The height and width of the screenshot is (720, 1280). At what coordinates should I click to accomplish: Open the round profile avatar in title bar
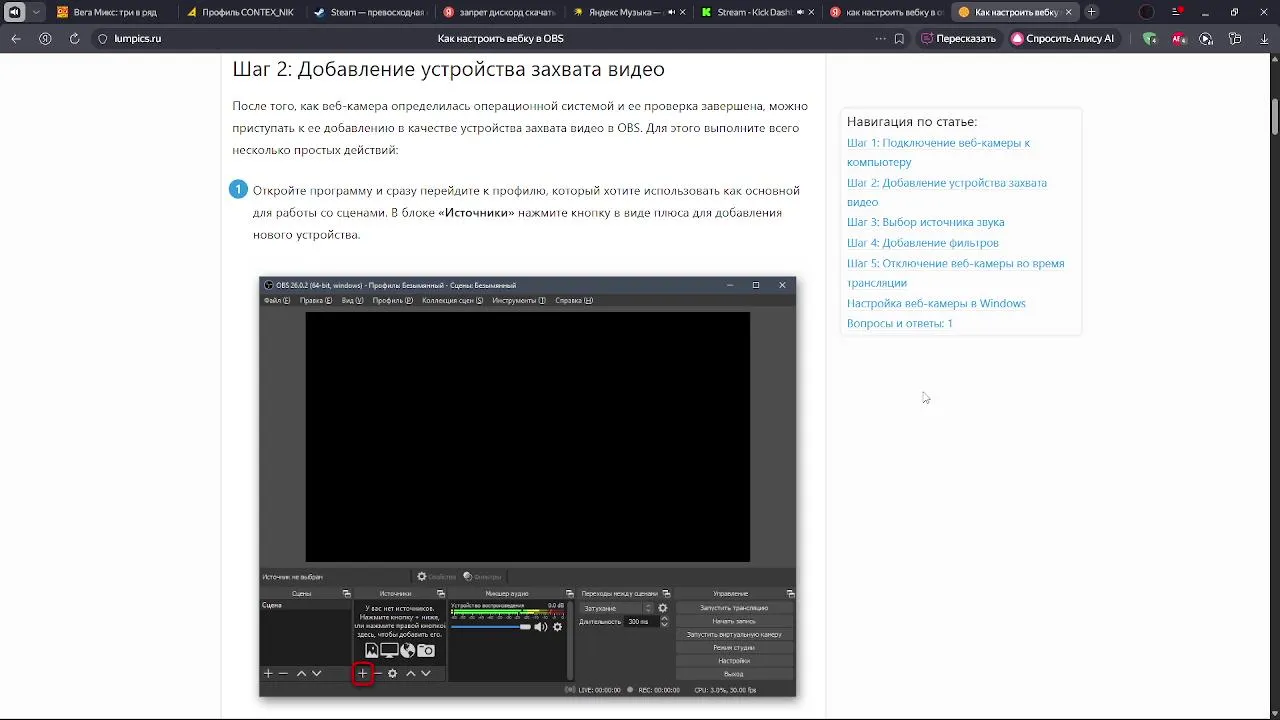1146,12
